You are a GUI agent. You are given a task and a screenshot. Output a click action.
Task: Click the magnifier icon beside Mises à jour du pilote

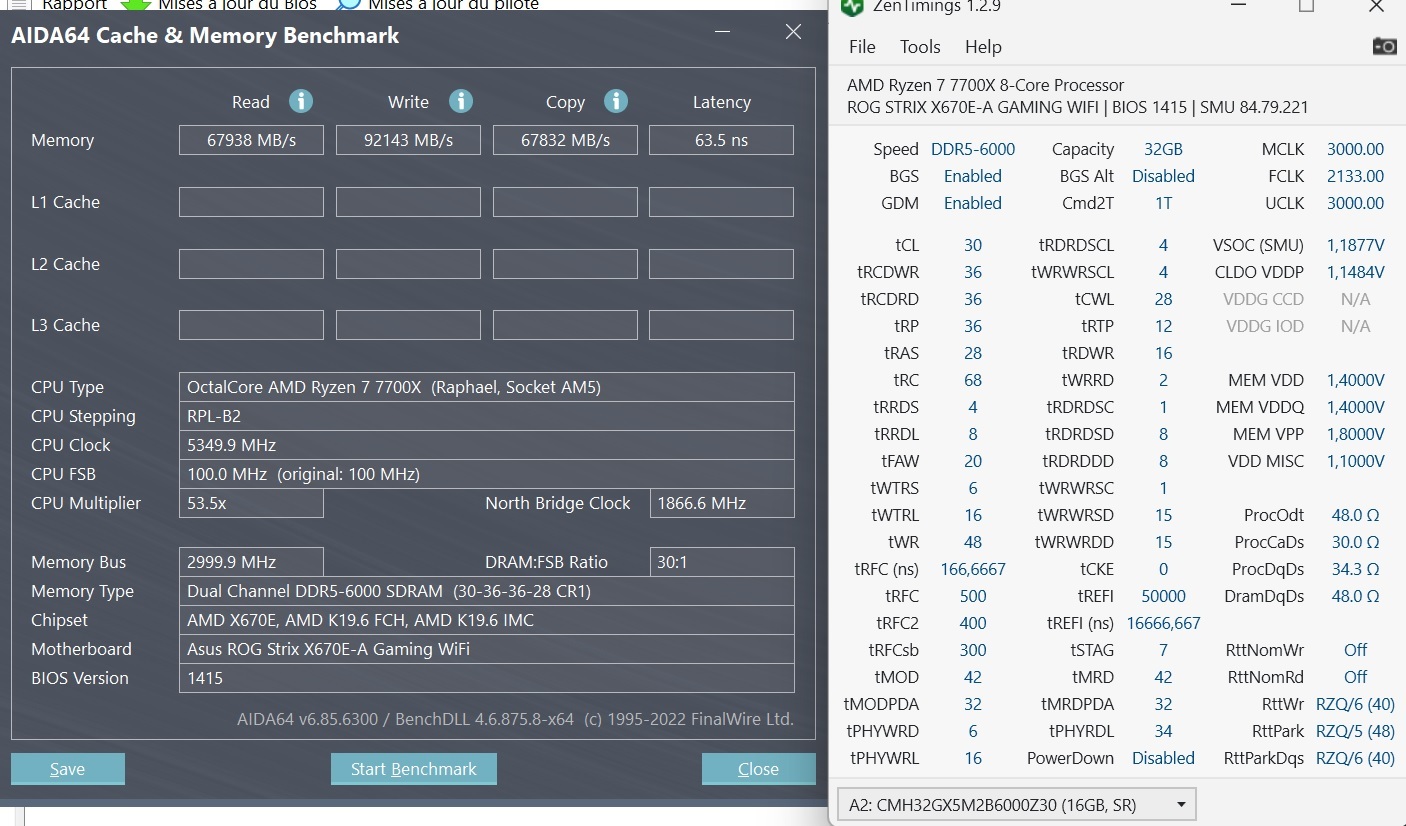coord(348,4)
